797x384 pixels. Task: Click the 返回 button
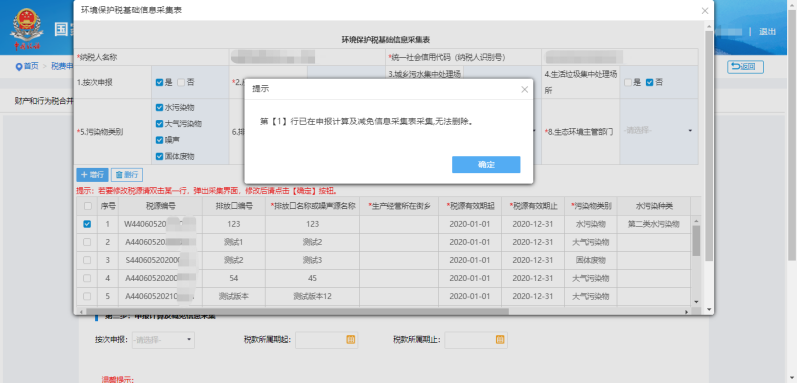click(745, 67)
